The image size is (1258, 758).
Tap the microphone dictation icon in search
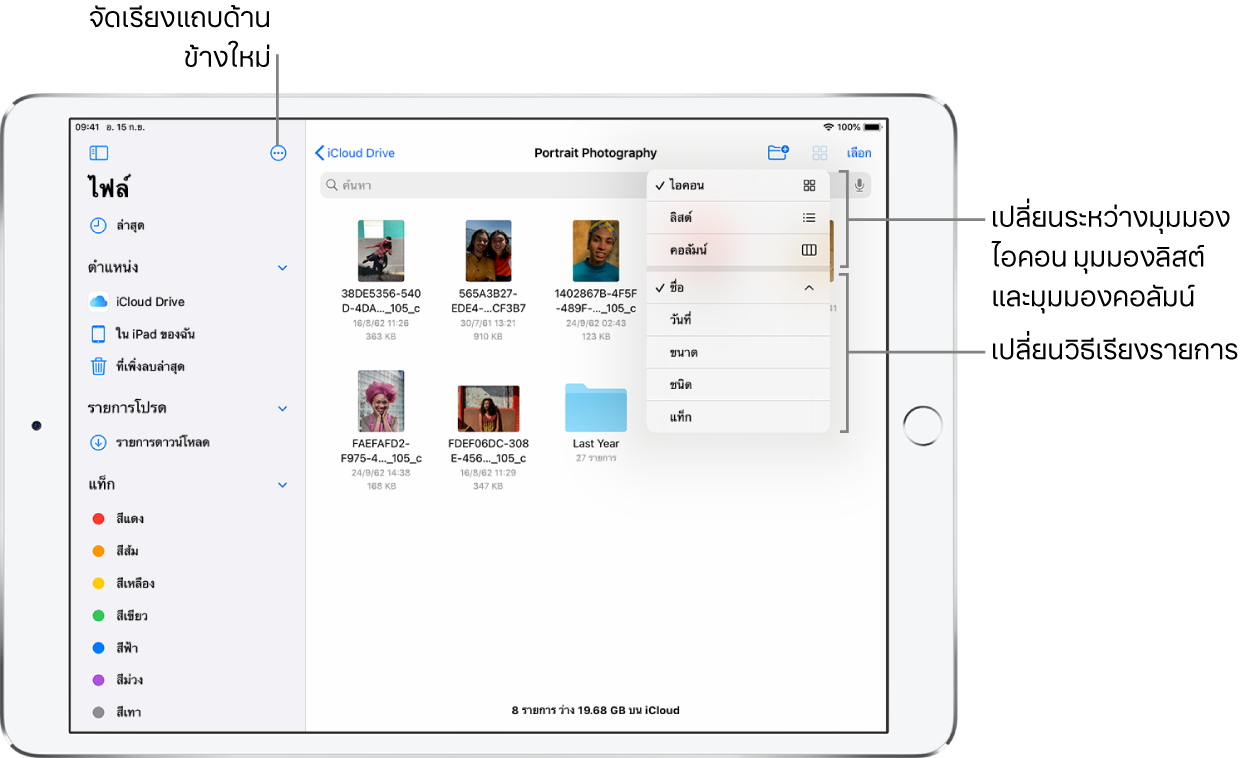859,185
